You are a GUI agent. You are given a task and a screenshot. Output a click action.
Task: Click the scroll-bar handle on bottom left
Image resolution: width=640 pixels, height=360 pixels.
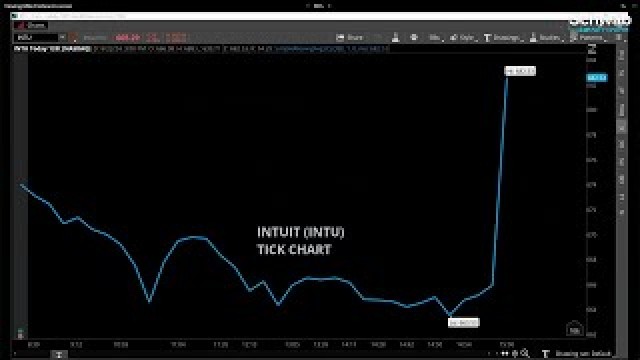click(59, 354)
